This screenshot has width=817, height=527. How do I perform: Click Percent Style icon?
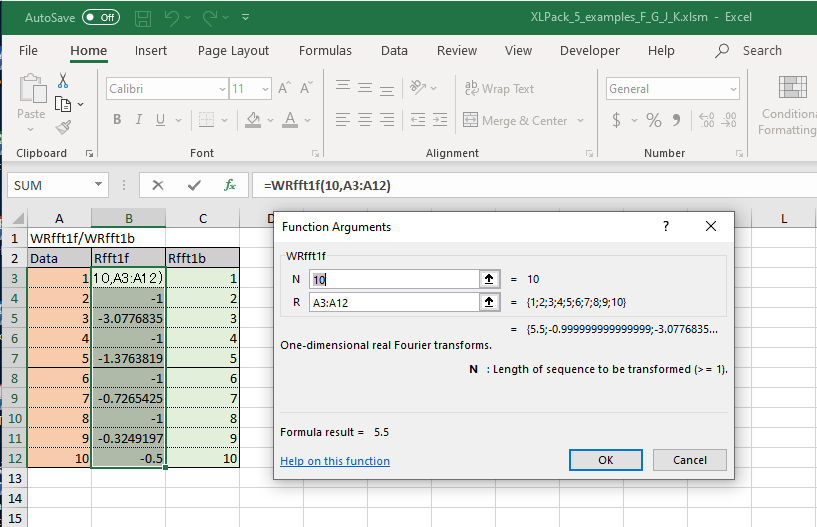pos(653,120)
